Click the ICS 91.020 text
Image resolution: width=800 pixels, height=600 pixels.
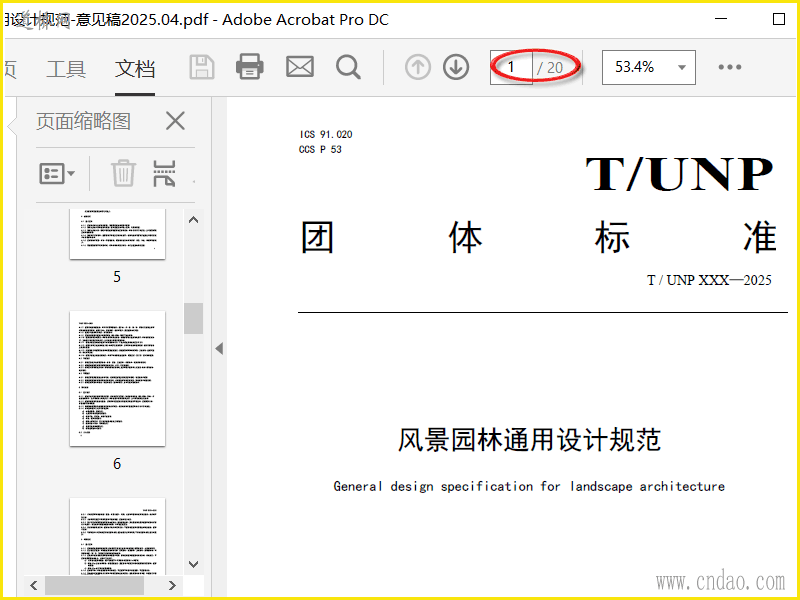[x=326, y=134]
